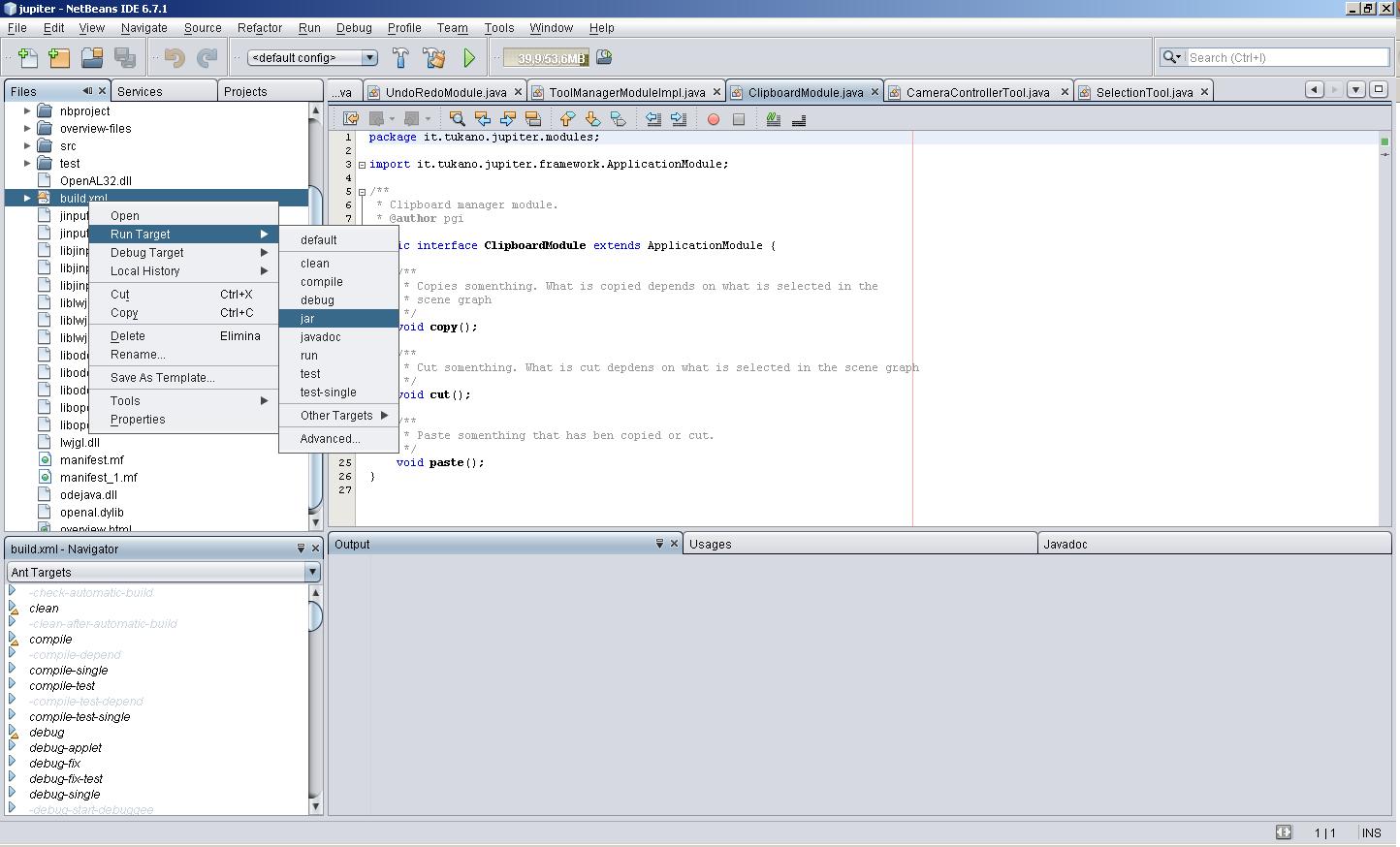This screenshot has height=847, width=1400.
Task: Expand the nbproject folder node
Action: pyautogui.click(x=27, y=110)
